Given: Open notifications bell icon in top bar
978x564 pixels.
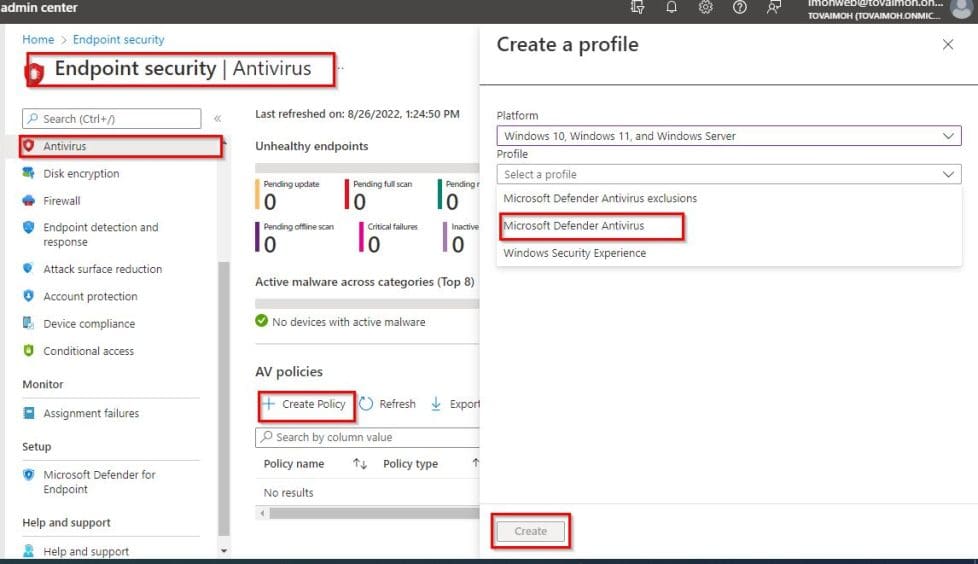Looking at the screenshot, I should 671,7.
